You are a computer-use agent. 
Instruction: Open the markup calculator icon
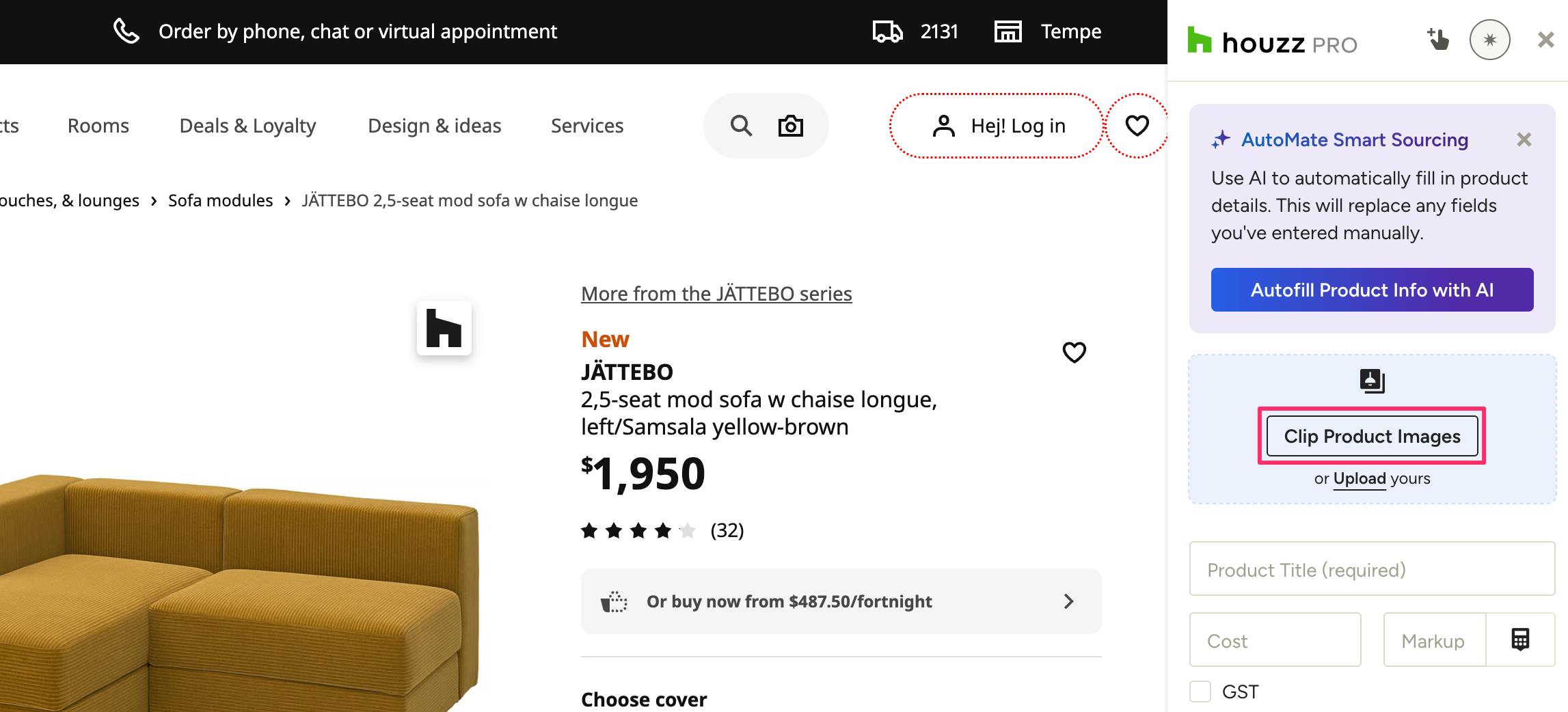click(1520, 640)
